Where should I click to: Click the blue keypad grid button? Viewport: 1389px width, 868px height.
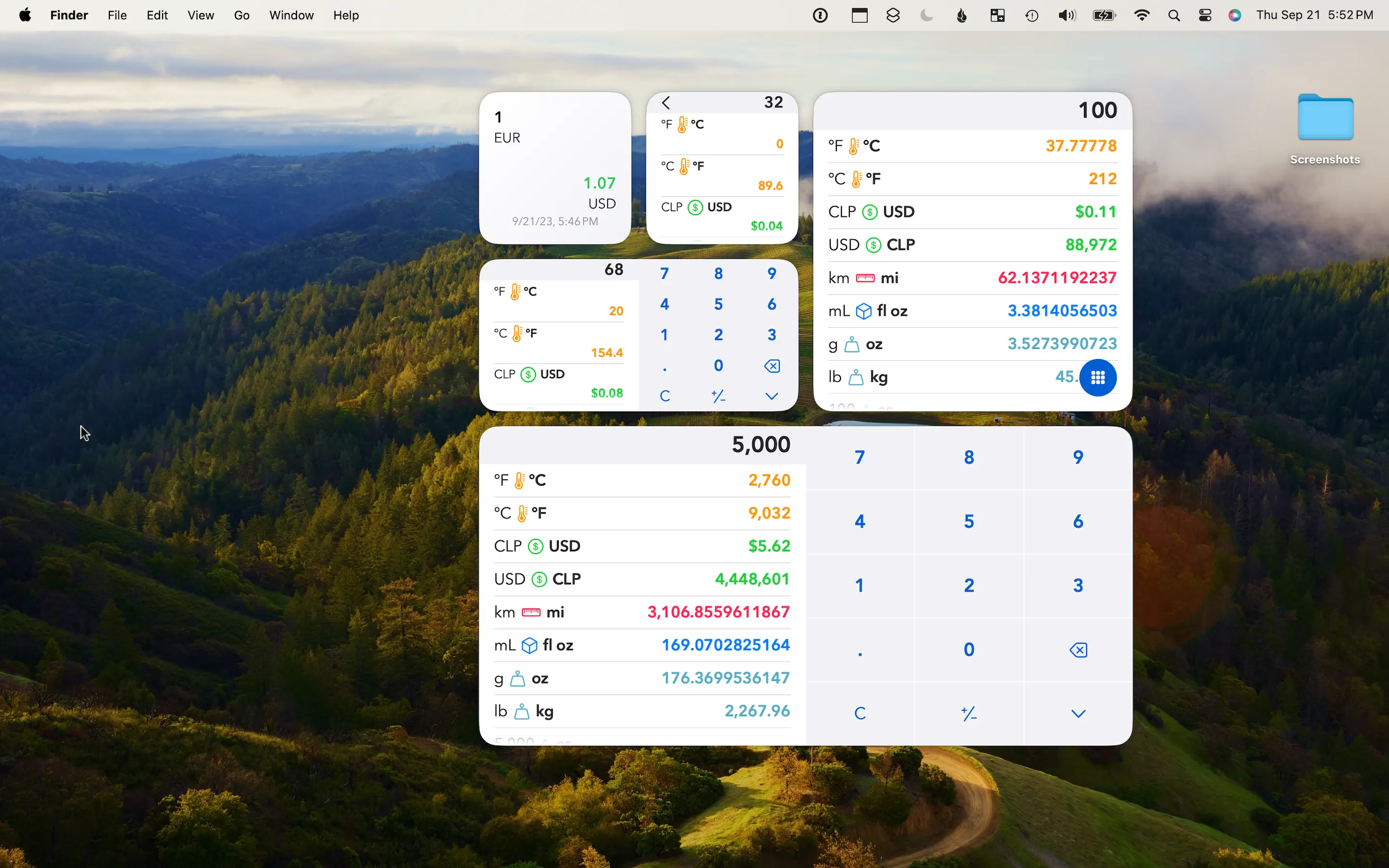[x=1097, y=377]
